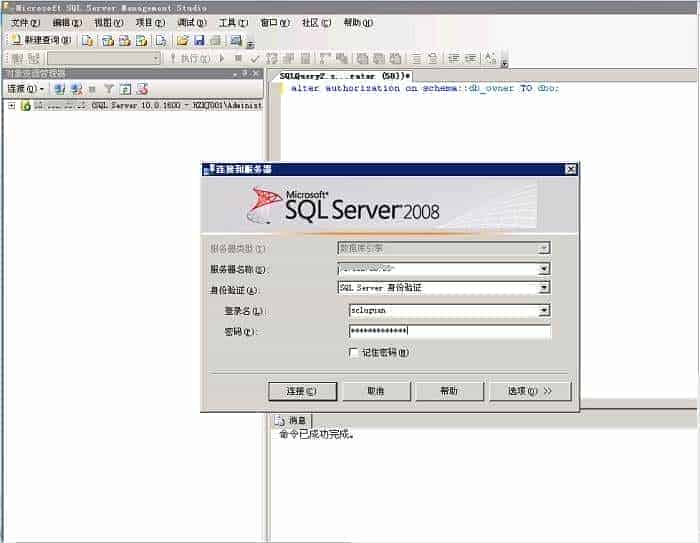The width and height of the screenshot is (700, 543).
Task: Click the 选项 (Options) >> button
Action: (x=530, y=392)
